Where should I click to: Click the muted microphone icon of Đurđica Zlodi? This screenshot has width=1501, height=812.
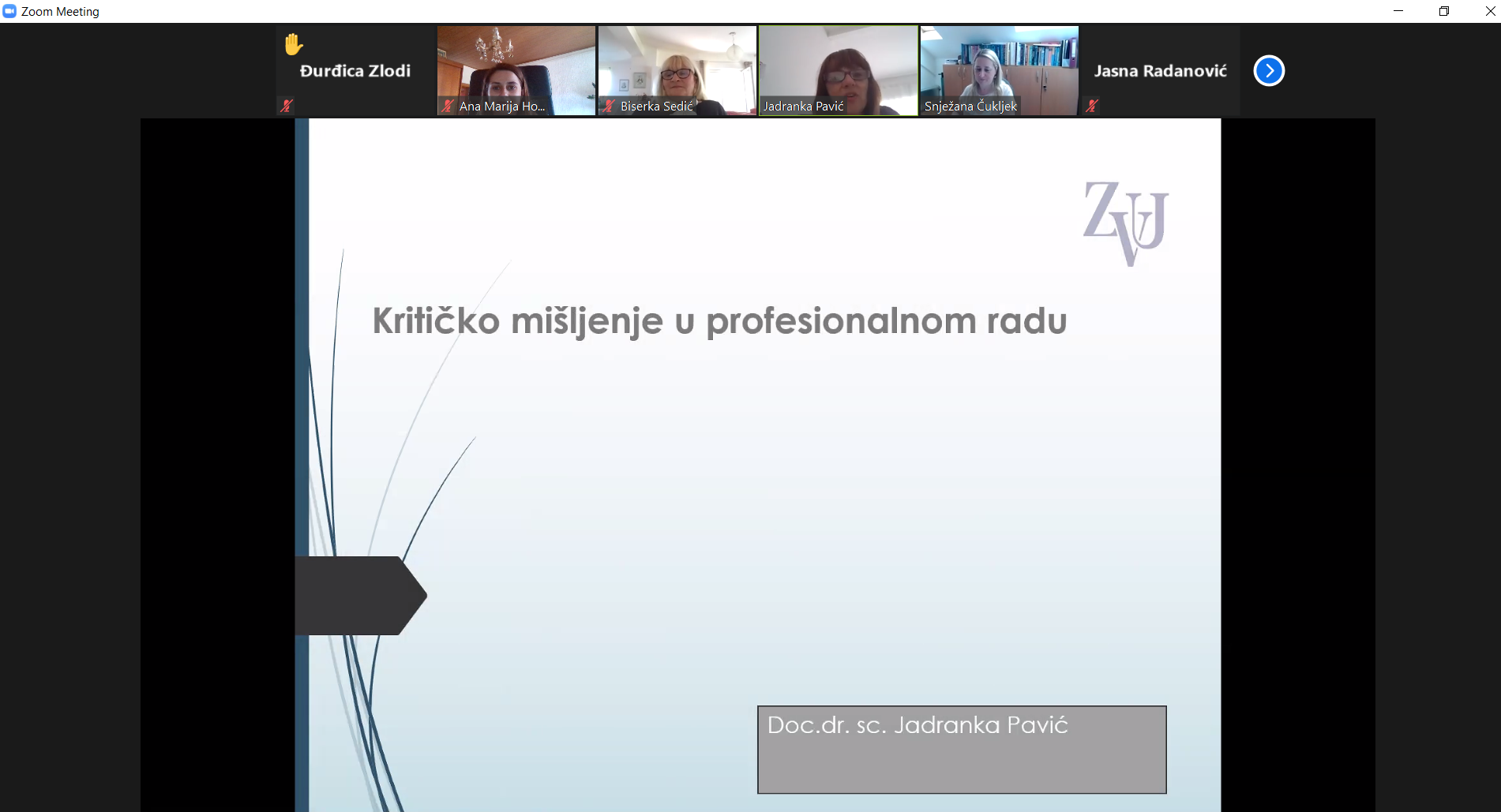[x=287, y=105]
